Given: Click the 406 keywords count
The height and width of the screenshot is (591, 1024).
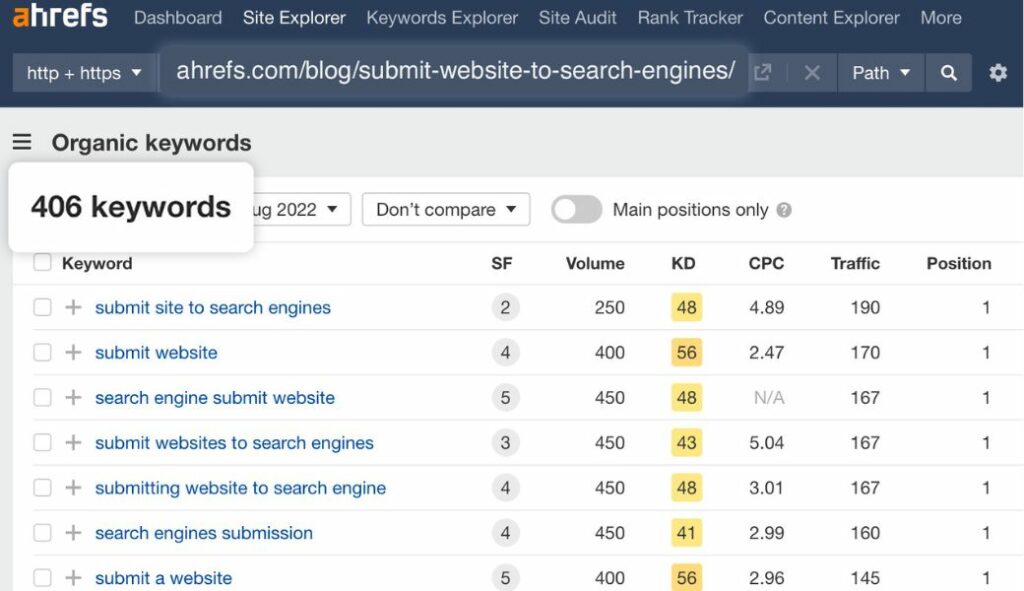Looking at the screenshot, I should 131,206.
